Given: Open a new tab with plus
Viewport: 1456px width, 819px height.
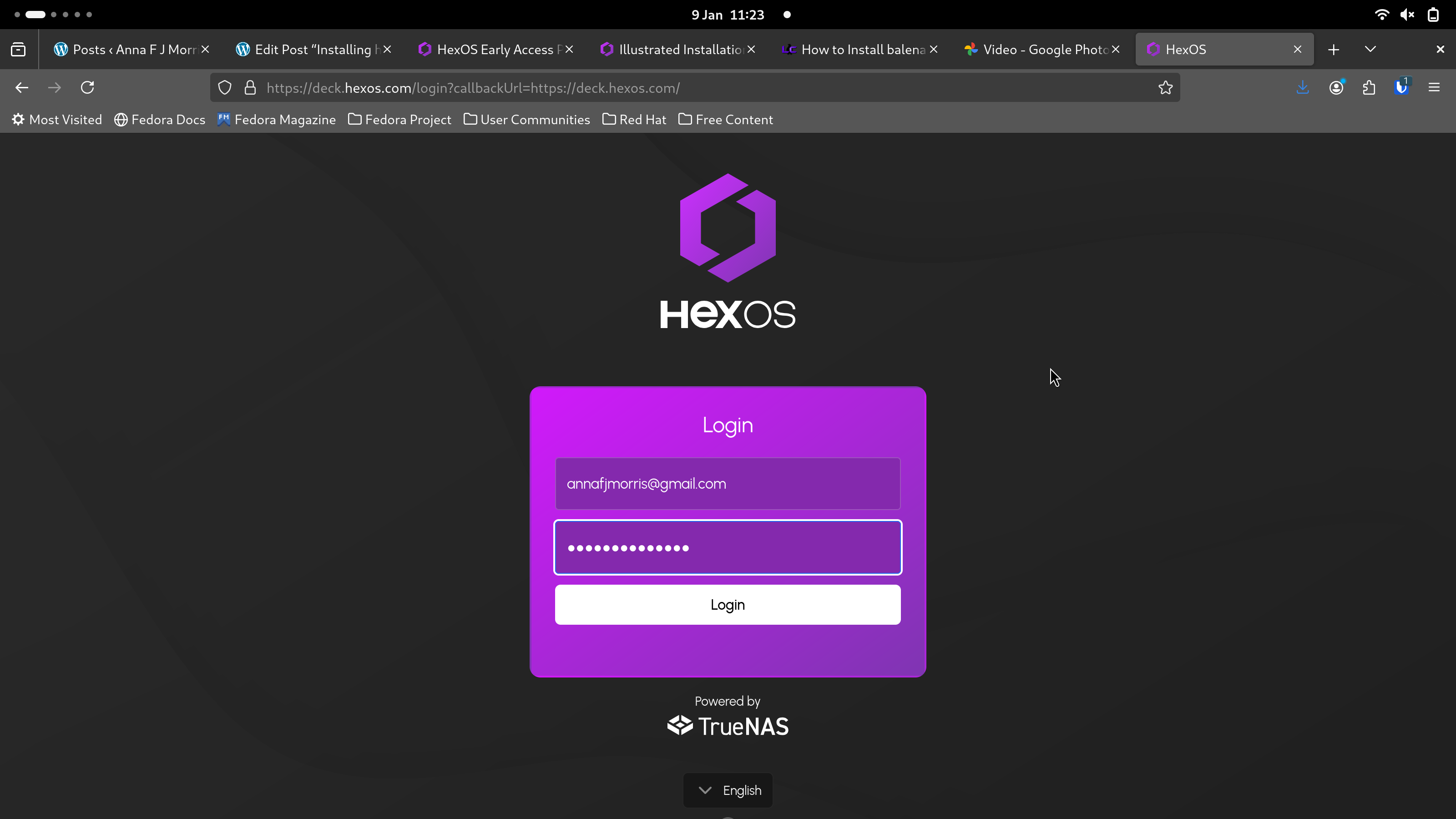Looking at the screenshot, I should 1334,50.
